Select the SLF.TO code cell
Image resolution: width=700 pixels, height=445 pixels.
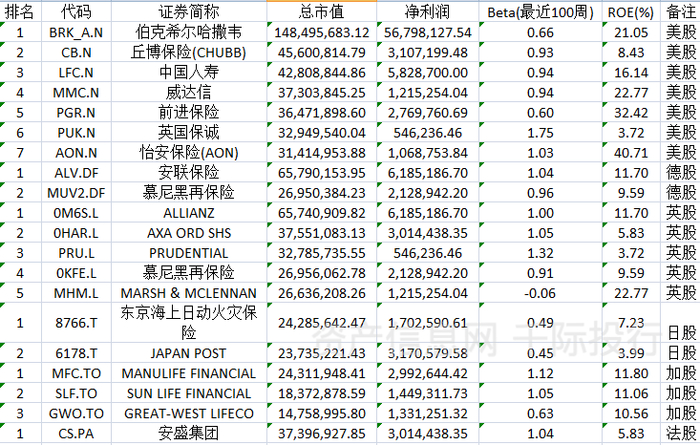pyautogui.click(x=76, y=393)
